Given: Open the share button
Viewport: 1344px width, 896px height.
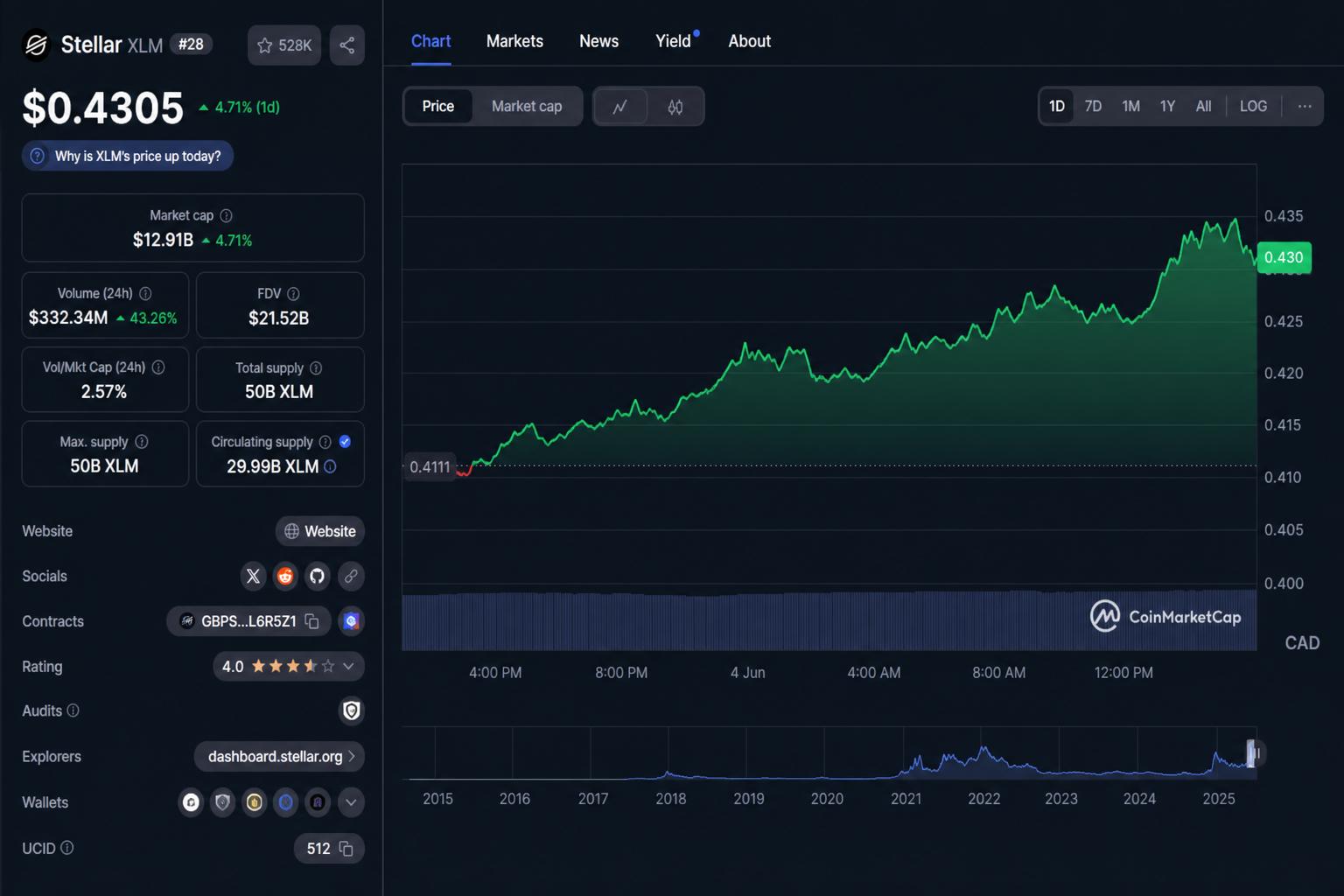Looking at the screenshot, I should coord(347,45).
